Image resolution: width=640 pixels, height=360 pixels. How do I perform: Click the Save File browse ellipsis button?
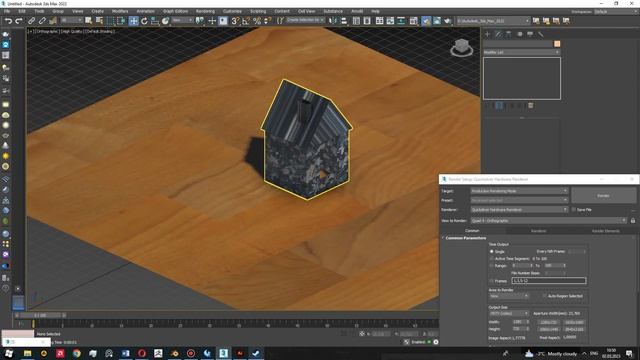pyautogui.click(x=633, y=210)
